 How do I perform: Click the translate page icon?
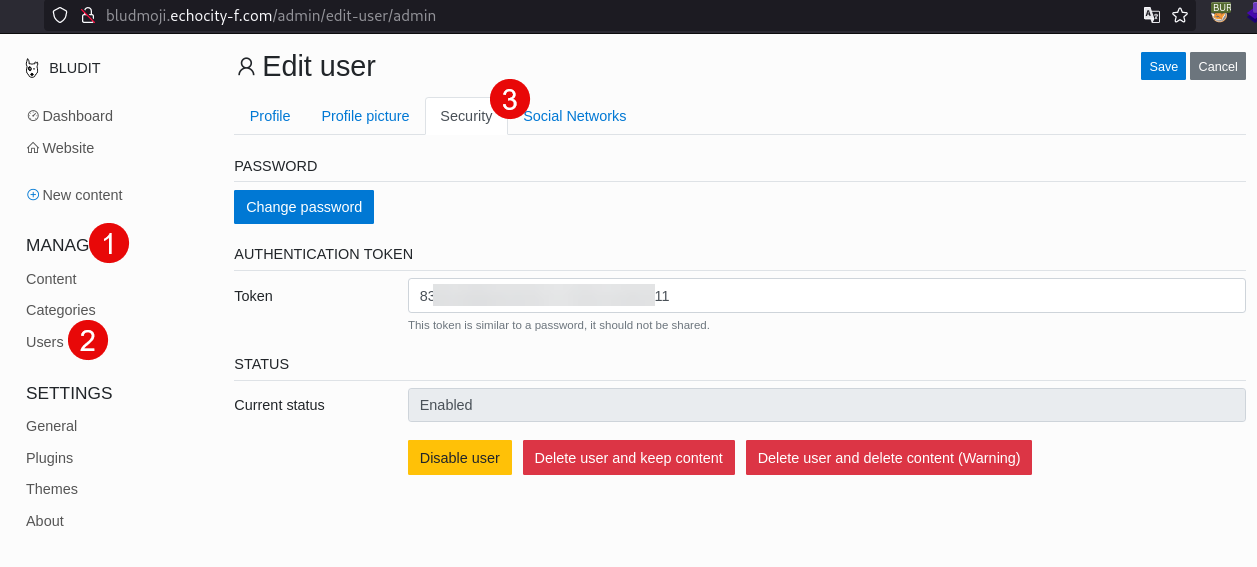tap(1152, 15)
